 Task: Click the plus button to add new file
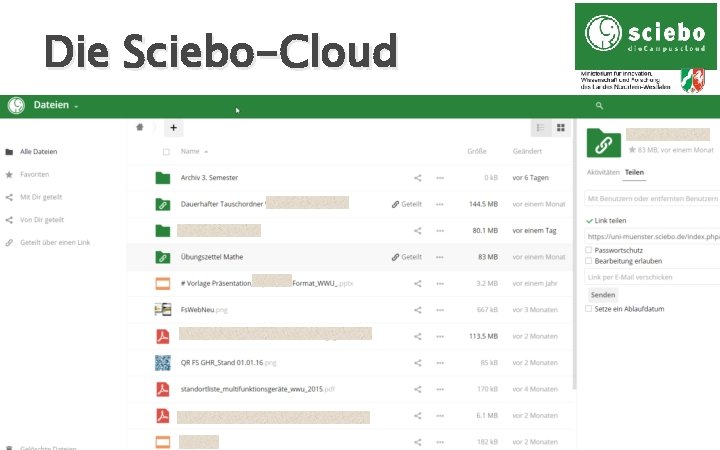click(173, 128)
